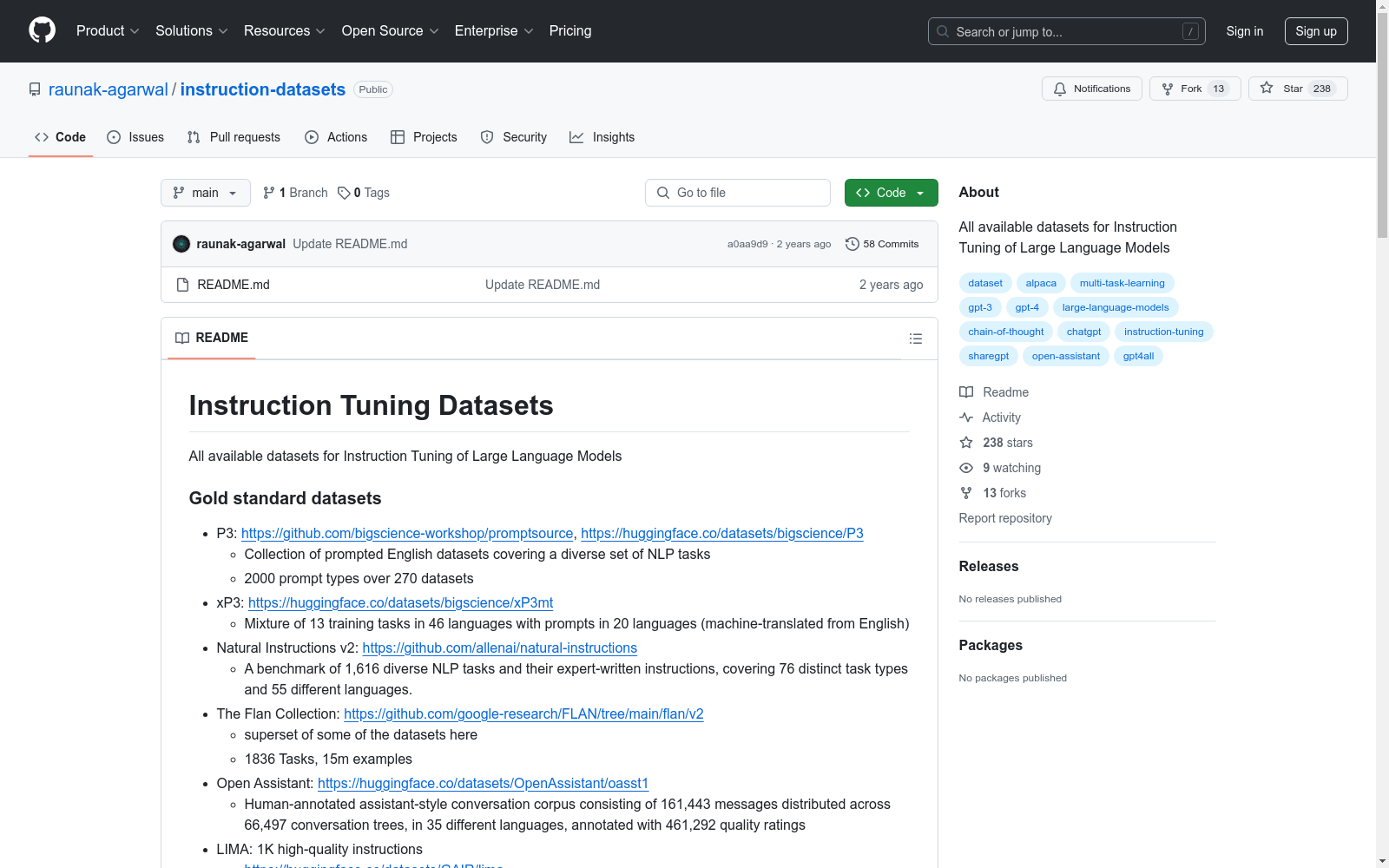Open the Releases section link
Image resolution: width=1389 pixels, height=868 pixels.
[x=989, y=566]
